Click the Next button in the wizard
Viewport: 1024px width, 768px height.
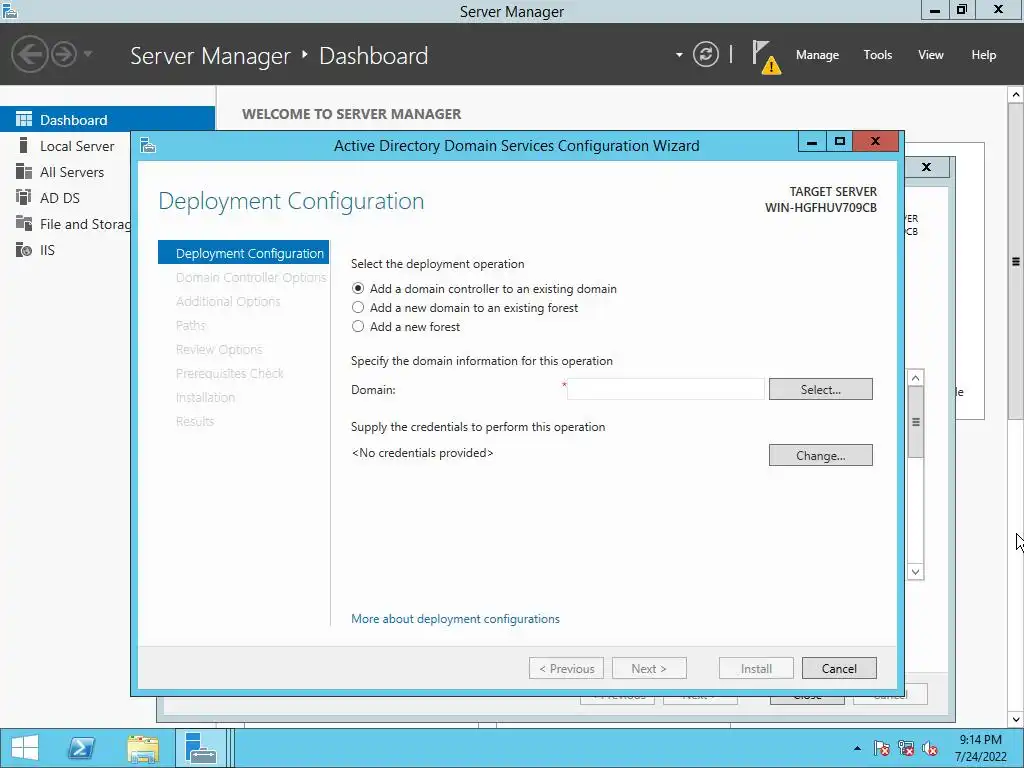[649, 668]
